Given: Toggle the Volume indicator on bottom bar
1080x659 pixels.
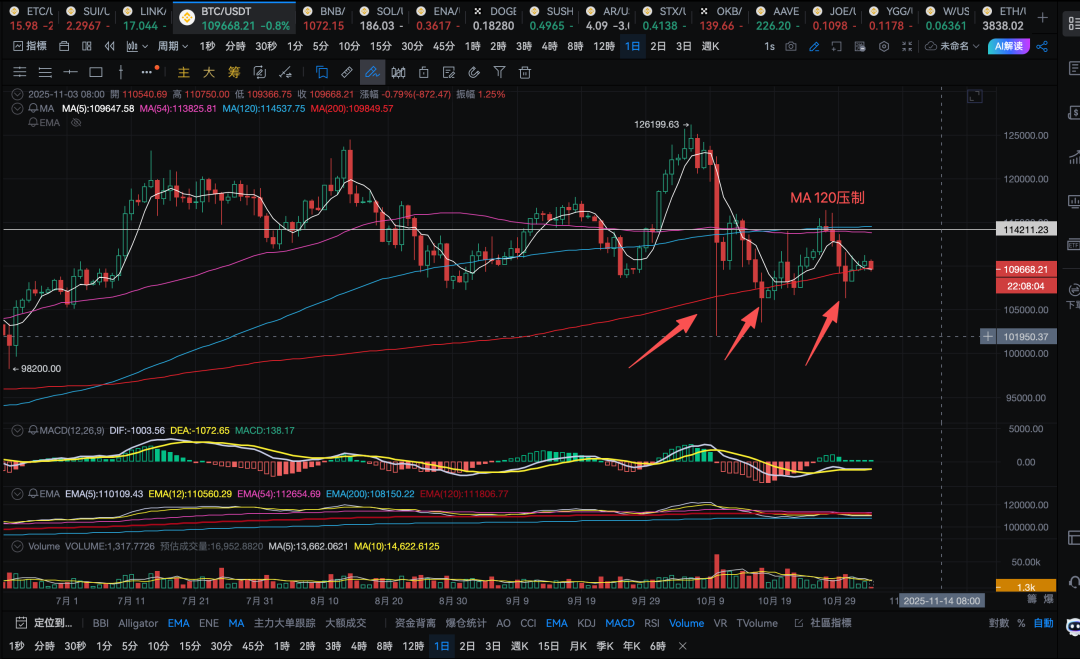Looking at the screenshot, I should (686, 623).
